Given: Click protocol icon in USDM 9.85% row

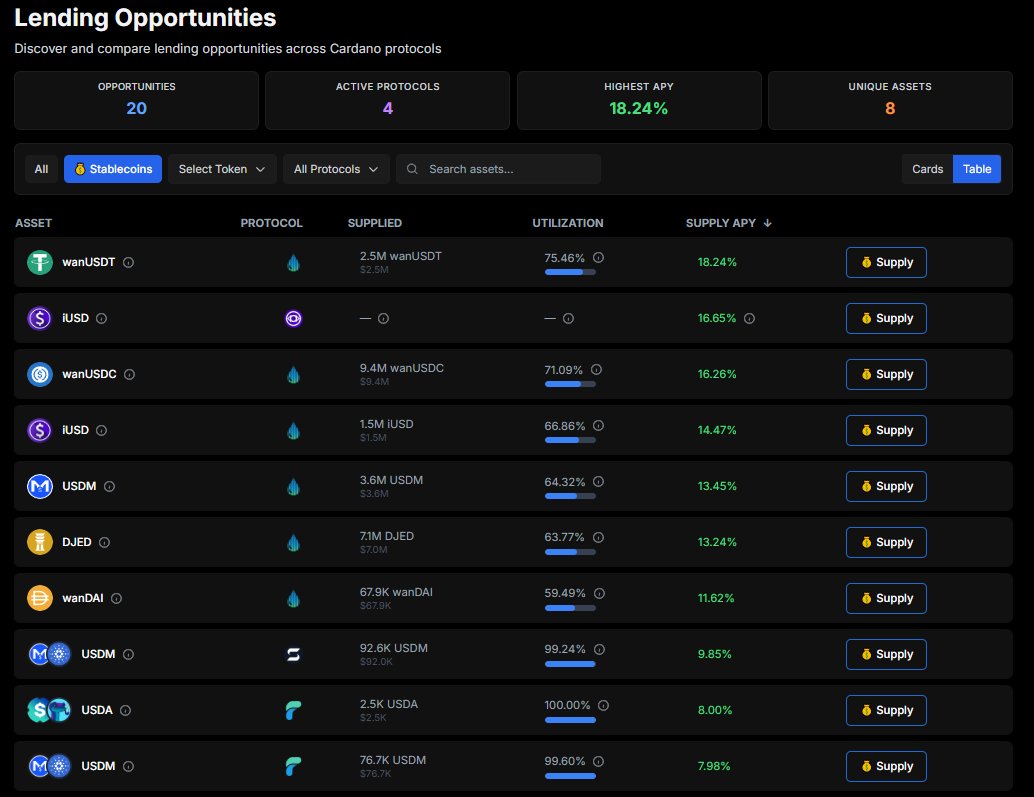Looking at the screenshot, I should [x=293, y=655].
